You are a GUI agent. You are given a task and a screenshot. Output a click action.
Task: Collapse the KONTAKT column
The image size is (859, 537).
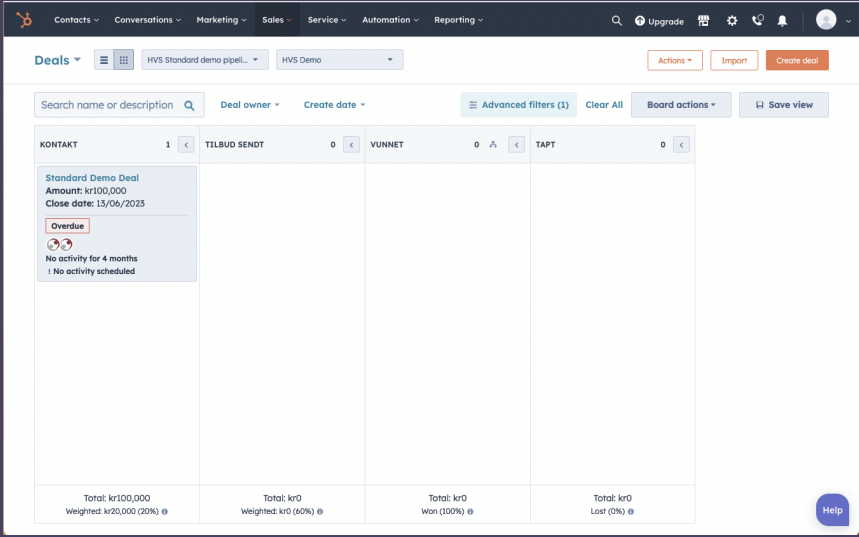tap(186, 145)
